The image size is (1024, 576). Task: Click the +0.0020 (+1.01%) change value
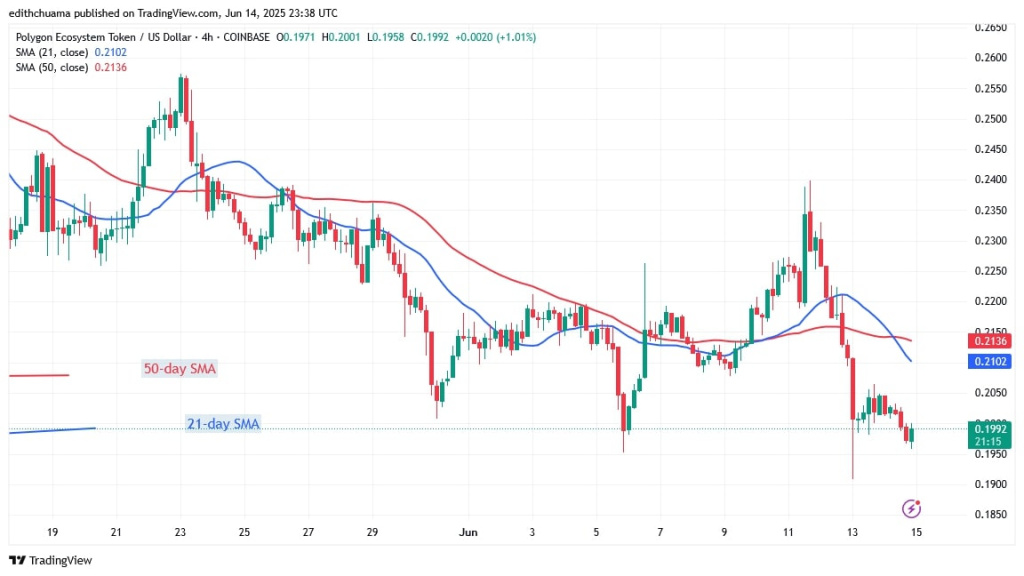click(500, 37)
